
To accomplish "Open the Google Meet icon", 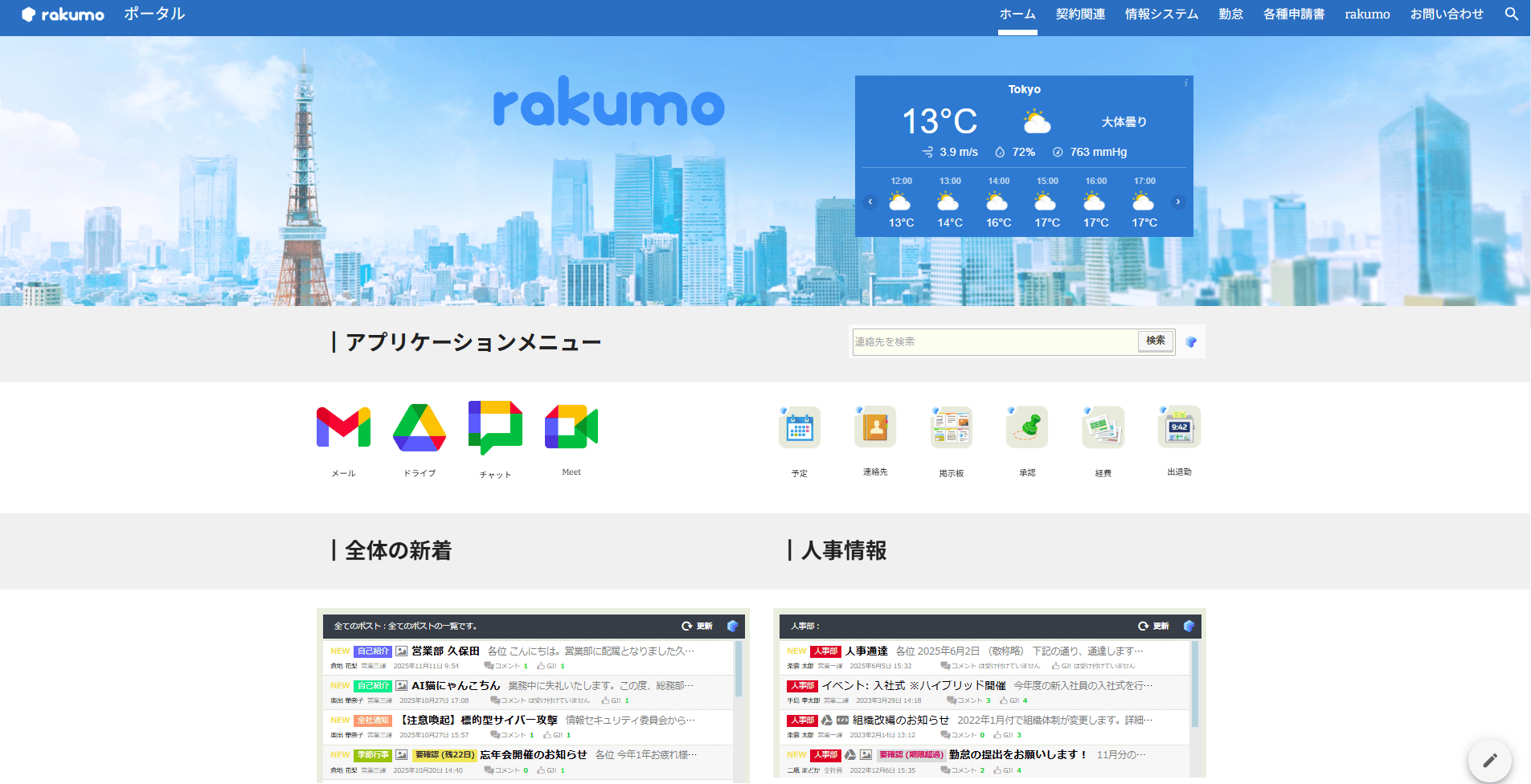I will [571, 427].
